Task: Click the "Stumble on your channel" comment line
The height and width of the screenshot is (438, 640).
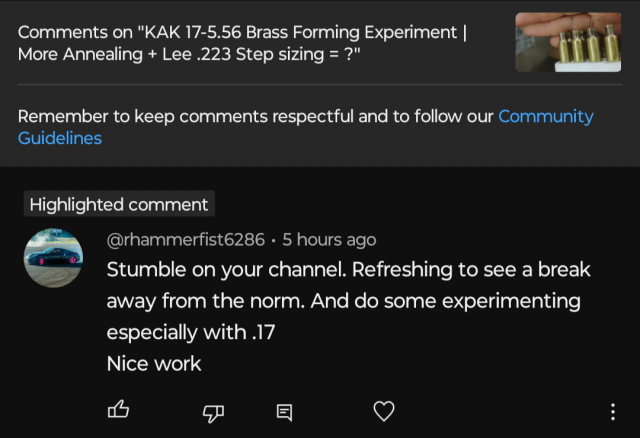Action: click(x=348, y=270)
